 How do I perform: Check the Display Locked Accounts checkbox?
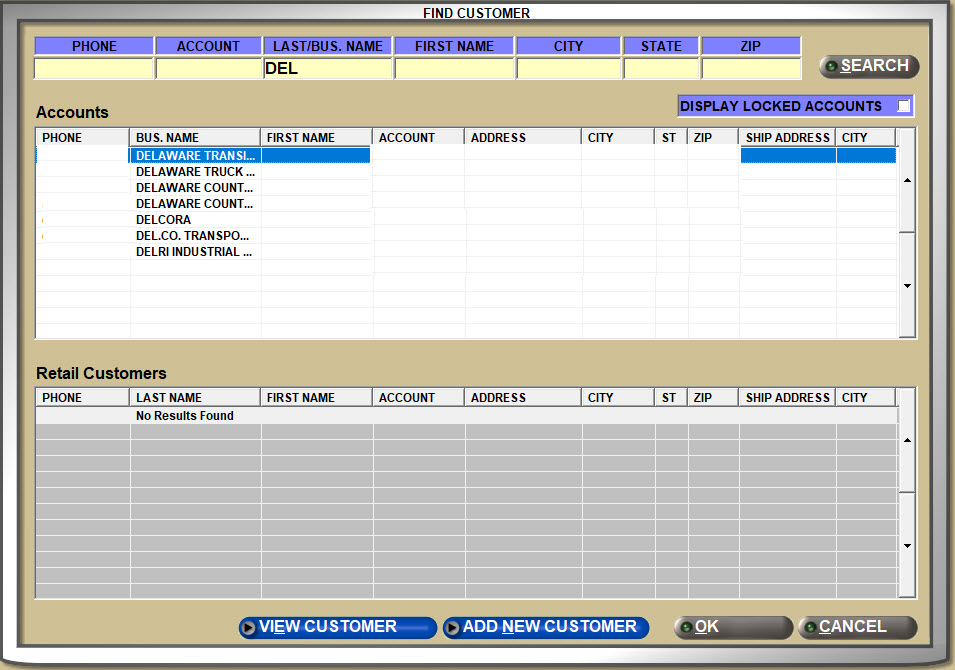(x=904, y=106)
